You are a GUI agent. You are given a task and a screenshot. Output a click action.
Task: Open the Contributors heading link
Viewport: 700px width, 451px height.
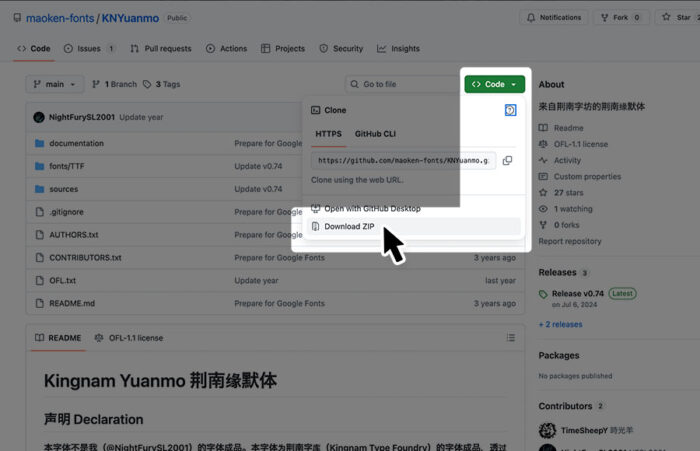tap(565, 406)
